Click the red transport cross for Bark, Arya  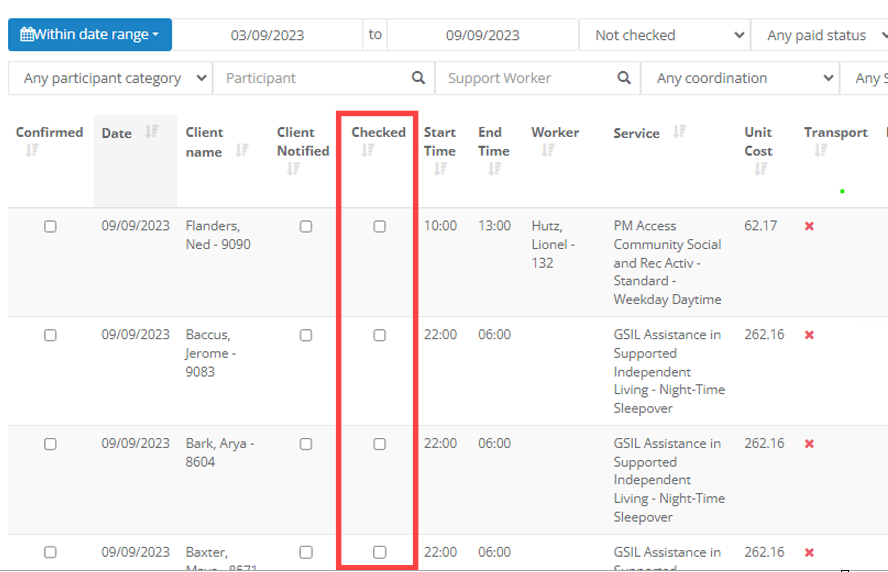pyautogui.click(x=809, y=443)
